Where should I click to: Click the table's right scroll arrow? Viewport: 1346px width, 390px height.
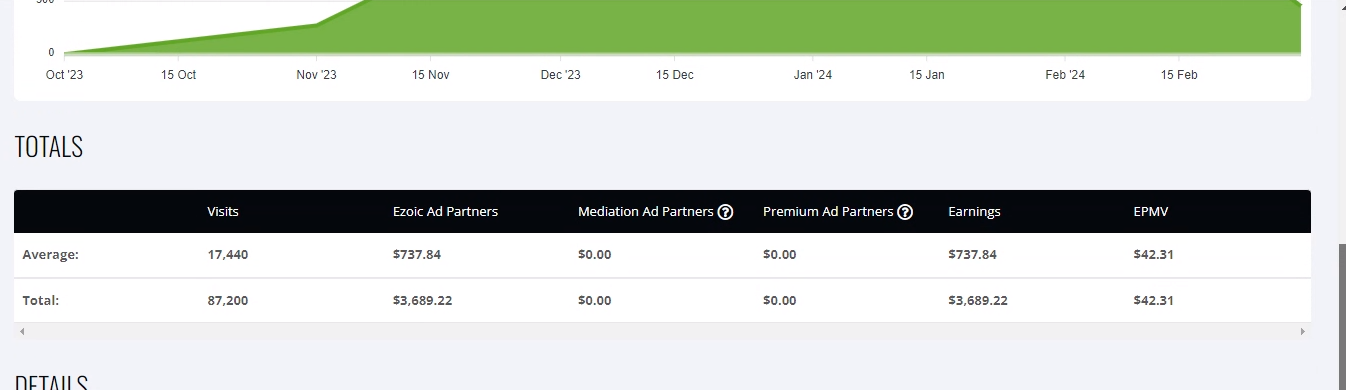(x=1302, y=331)
